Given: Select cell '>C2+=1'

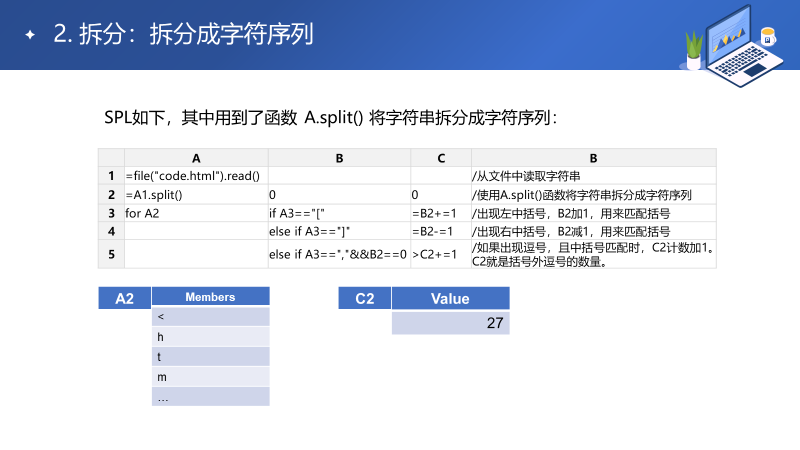Looking at the screenshot, I should (441, 254).
